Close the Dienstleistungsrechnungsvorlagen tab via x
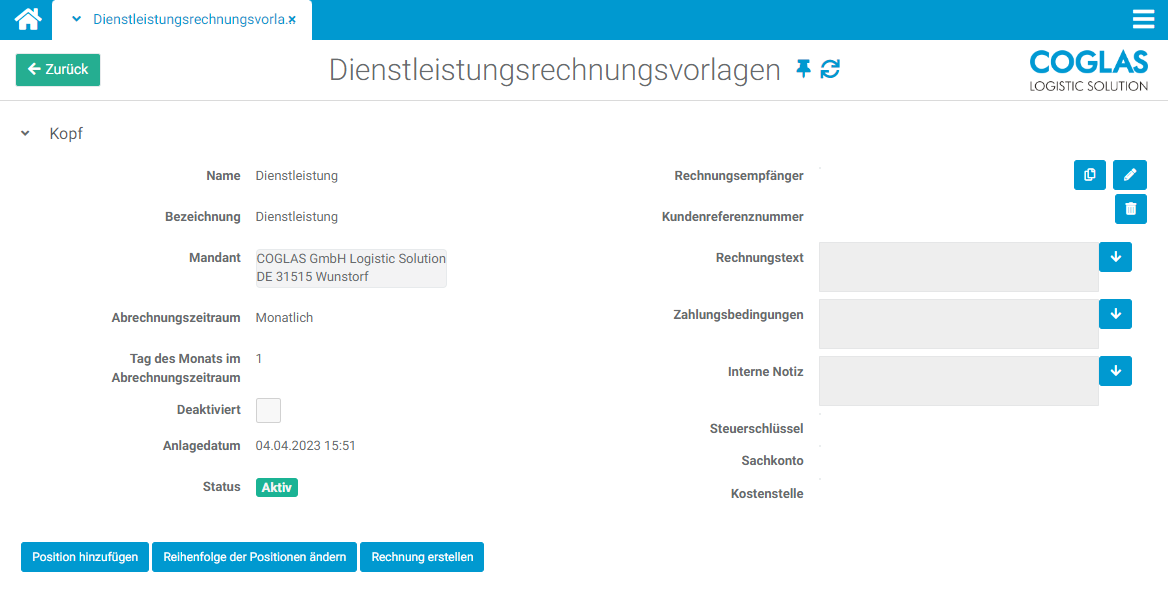The image size is (1168, 590). coord(292,20)
